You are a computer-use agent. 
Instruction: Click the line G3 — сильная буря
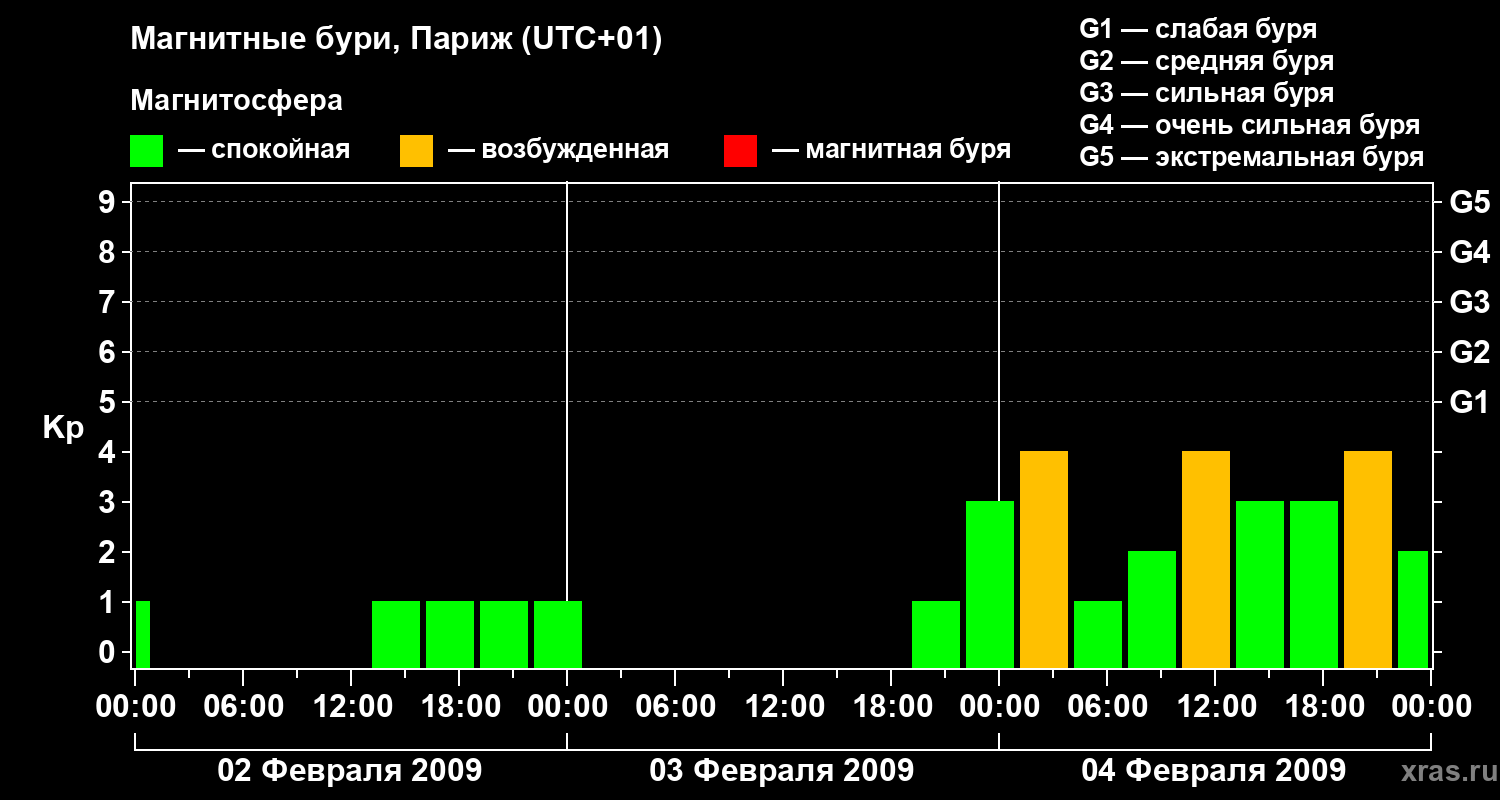tap(1206, 93)
